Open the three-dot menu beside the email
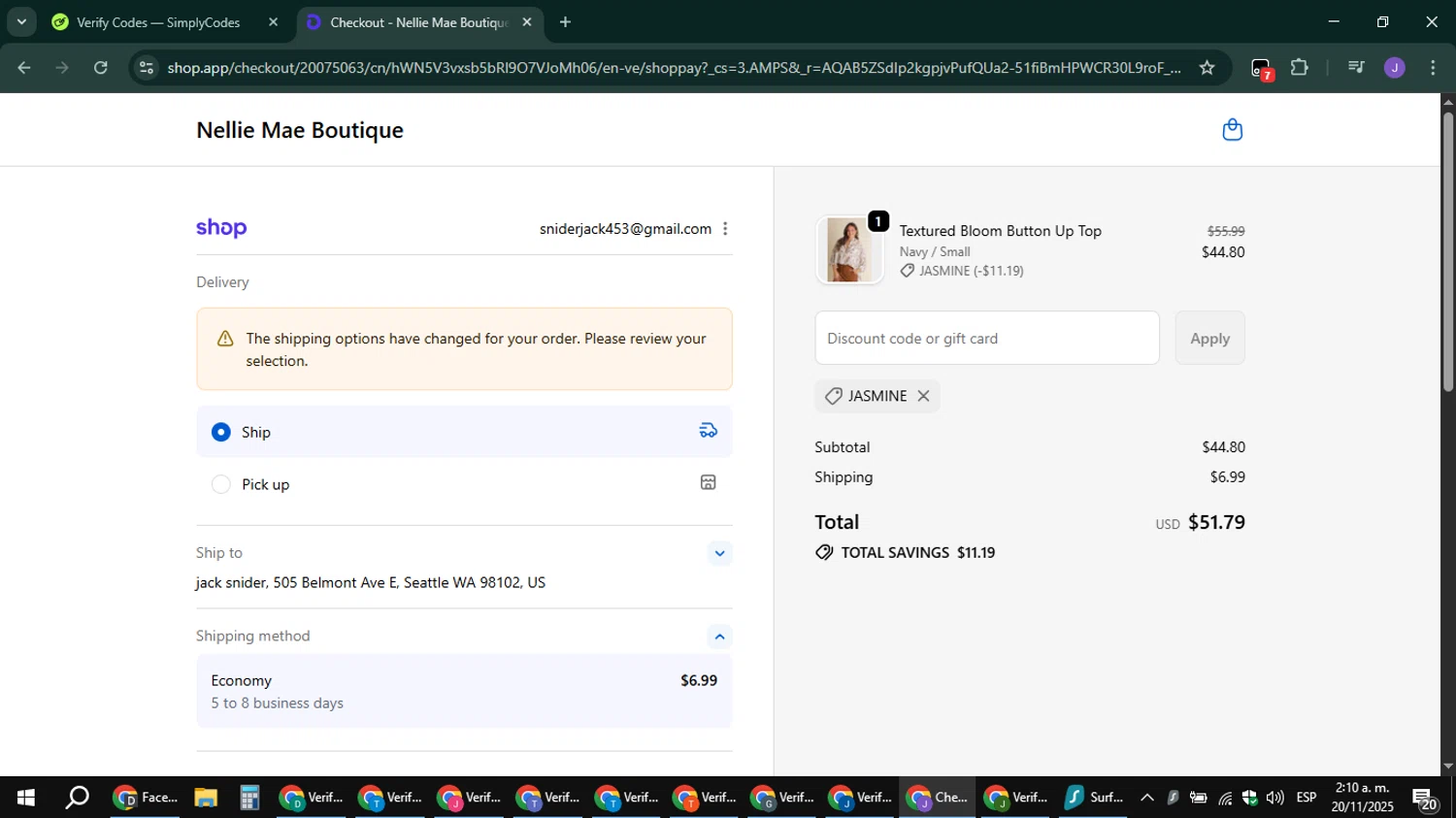This screenshot has width=1456, height=818. [x=725, y=229]
